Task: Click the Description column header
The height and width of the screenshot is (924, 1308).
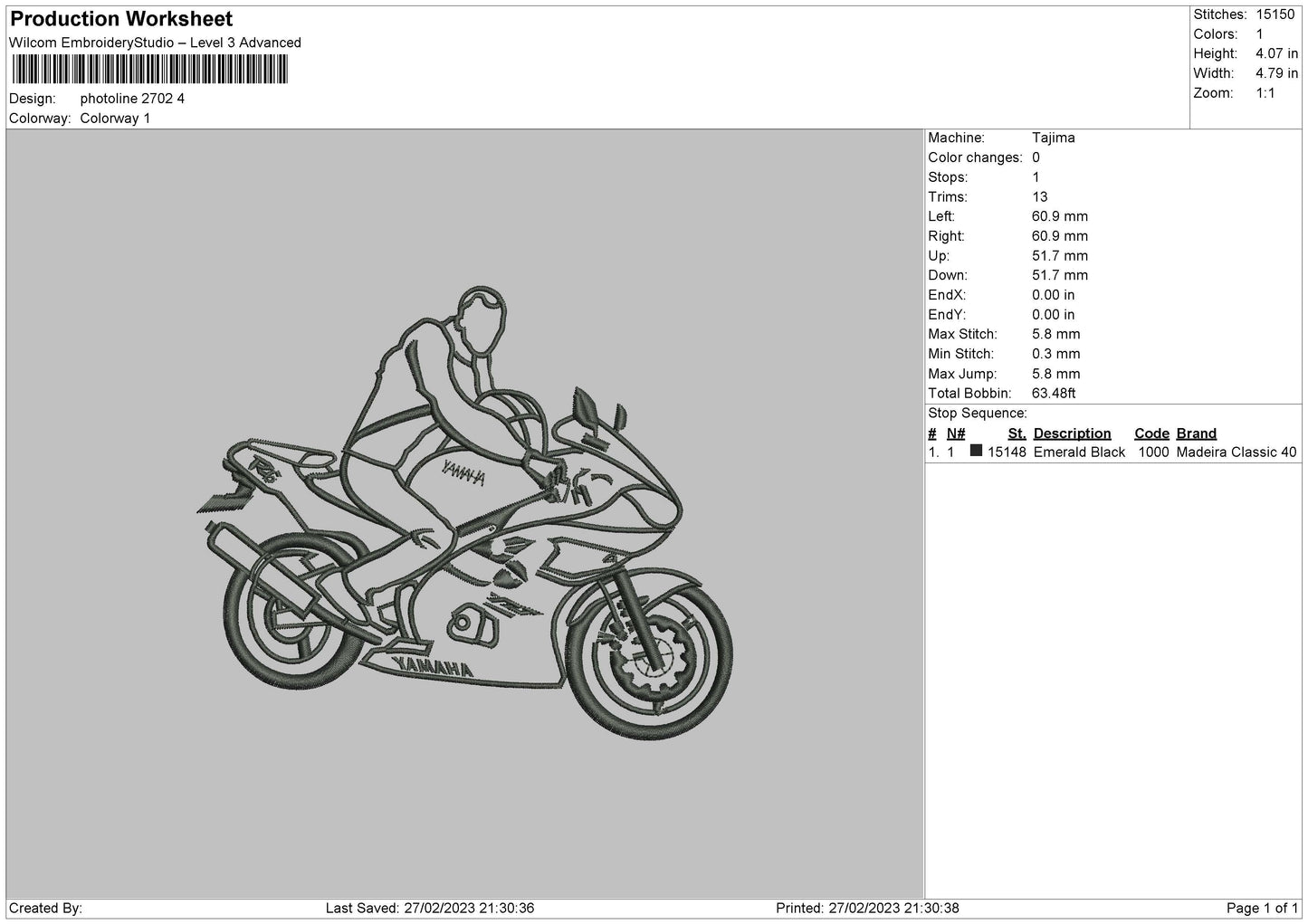Action: (x=1072, y=433)
